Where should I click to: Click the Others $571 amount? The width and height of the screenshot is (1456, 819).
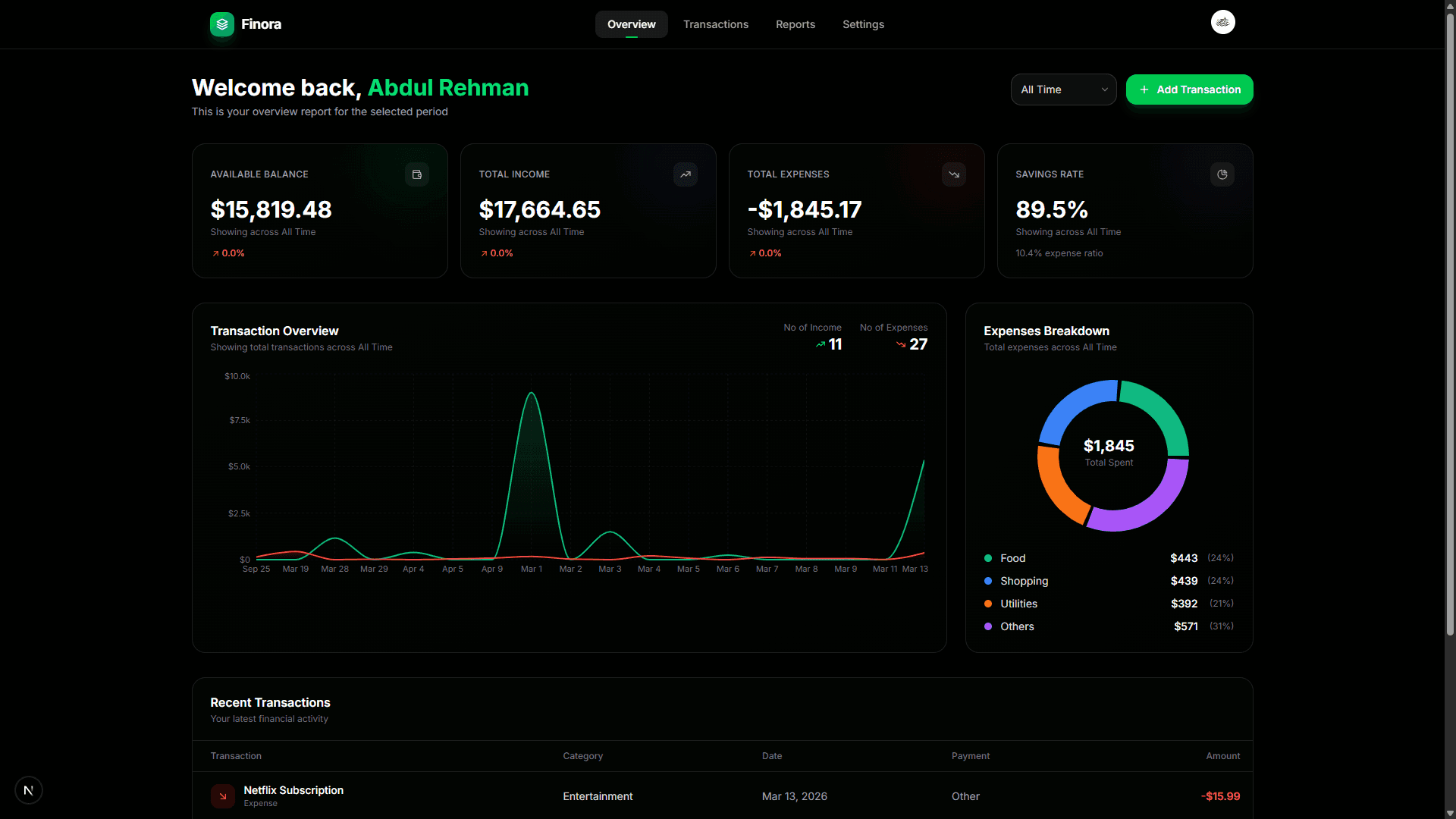click(1185, 626)
